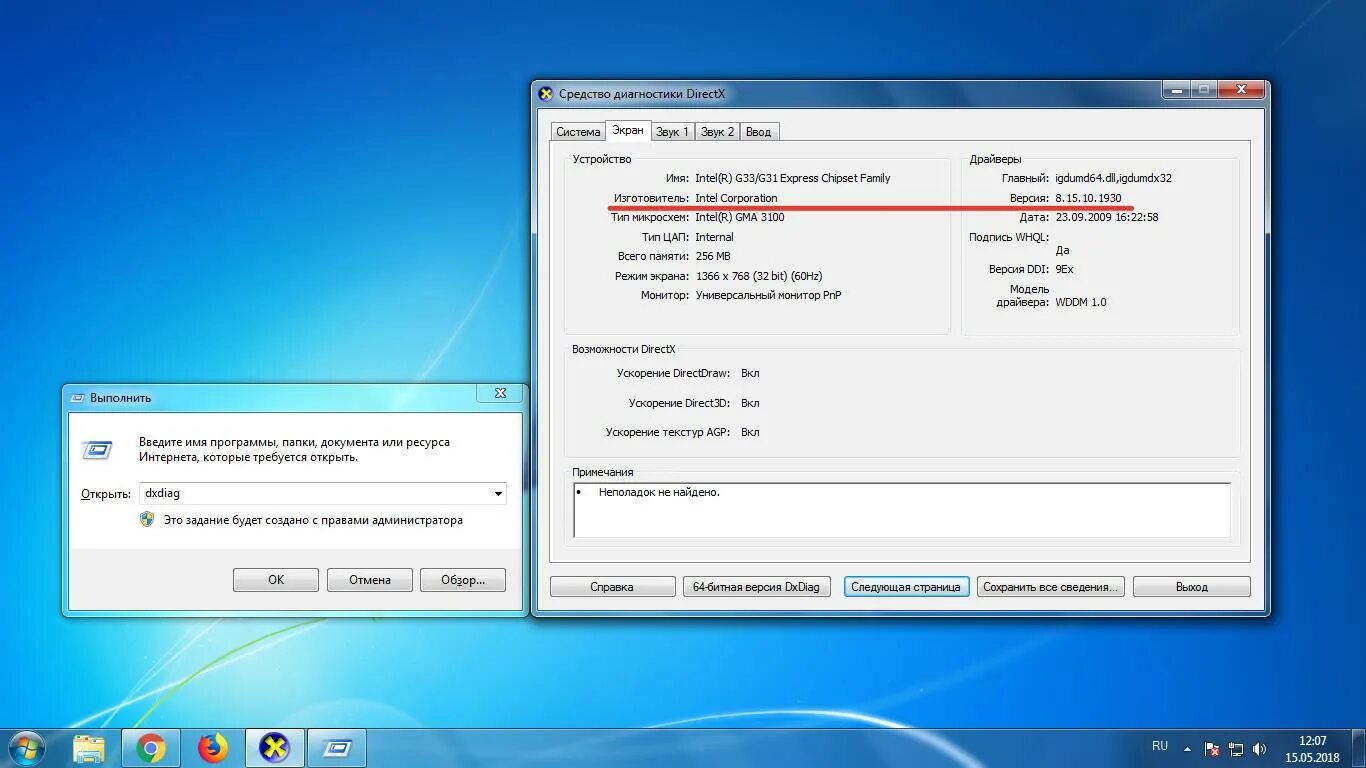Switch to the Система tab
Screen dimensions: 1366x768
pyautogui.click(x=578, y=131)
